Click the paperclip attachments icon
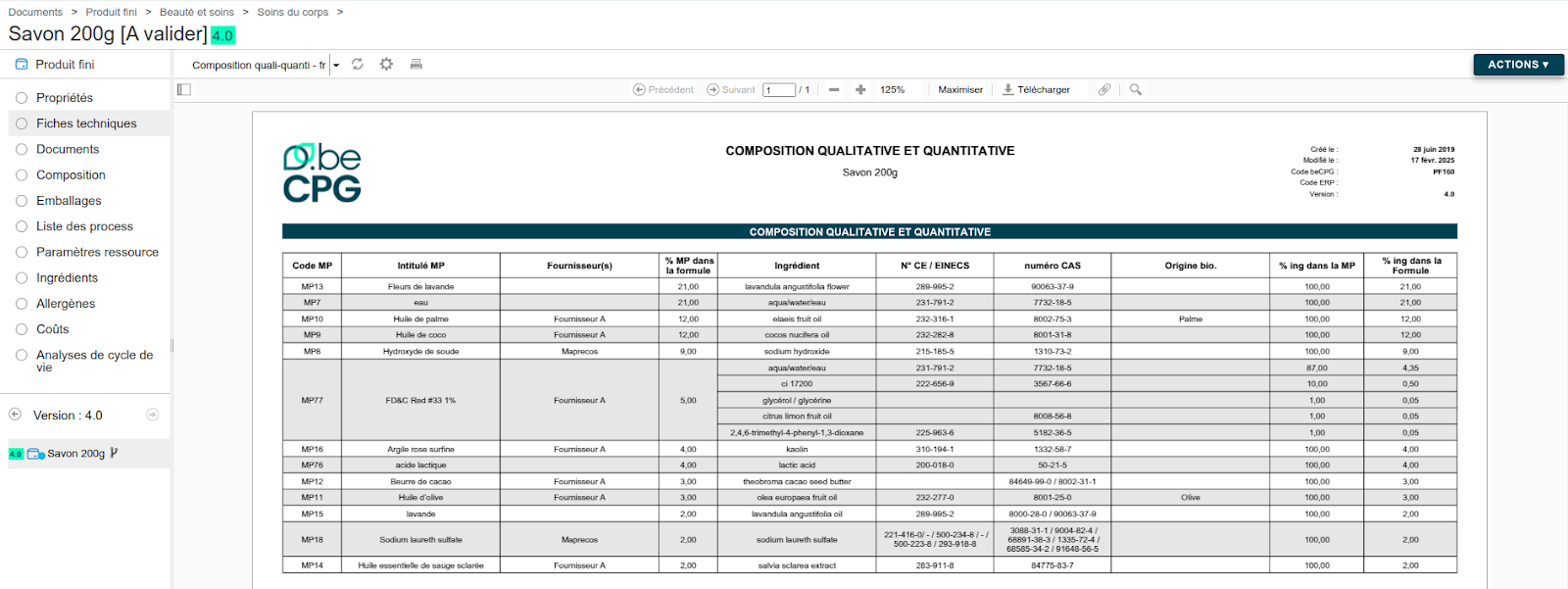The image size is (1568, 589). point(1104,89)
